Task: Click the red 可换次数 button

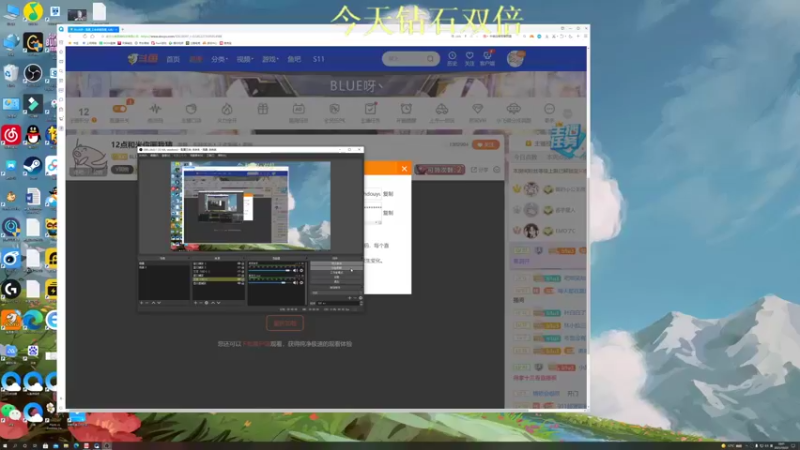Action: pyautogui.click(x=439, y=169)
